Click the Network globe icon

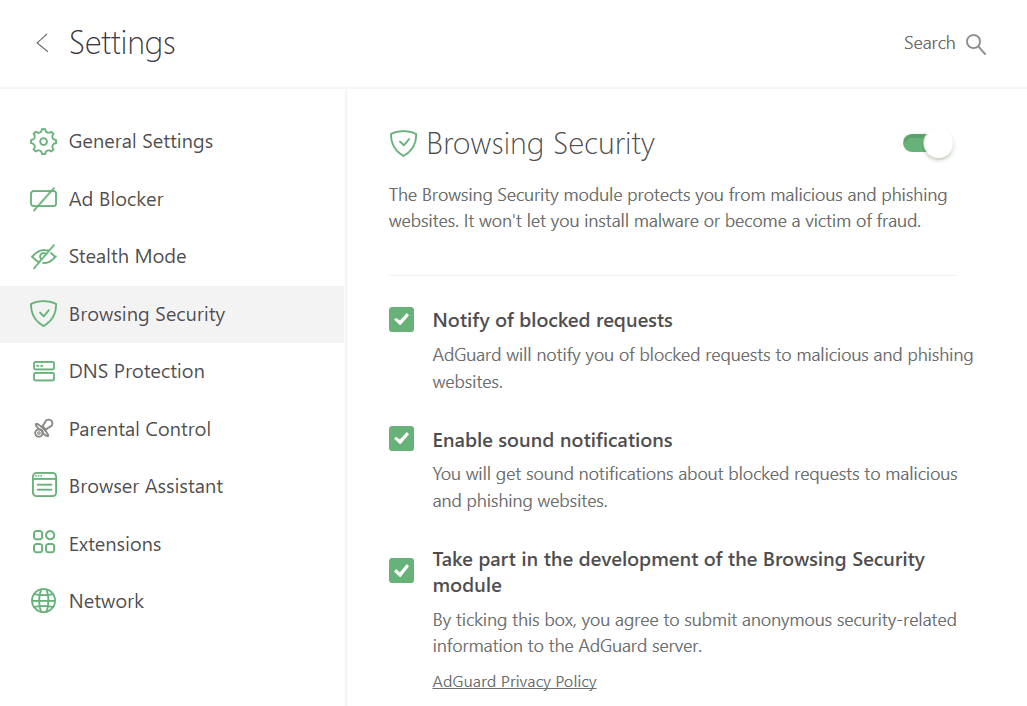[x=43, y=601]
